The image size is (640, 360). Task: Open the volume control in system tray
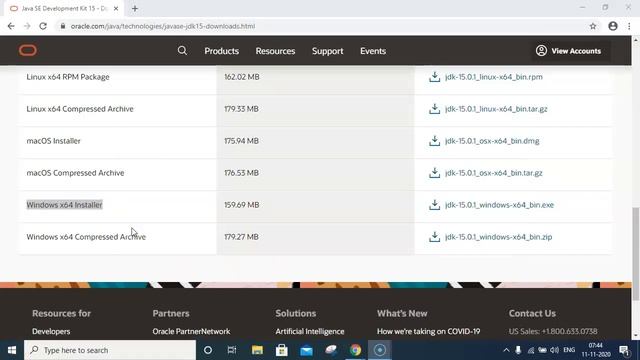[x=554, y=350]
